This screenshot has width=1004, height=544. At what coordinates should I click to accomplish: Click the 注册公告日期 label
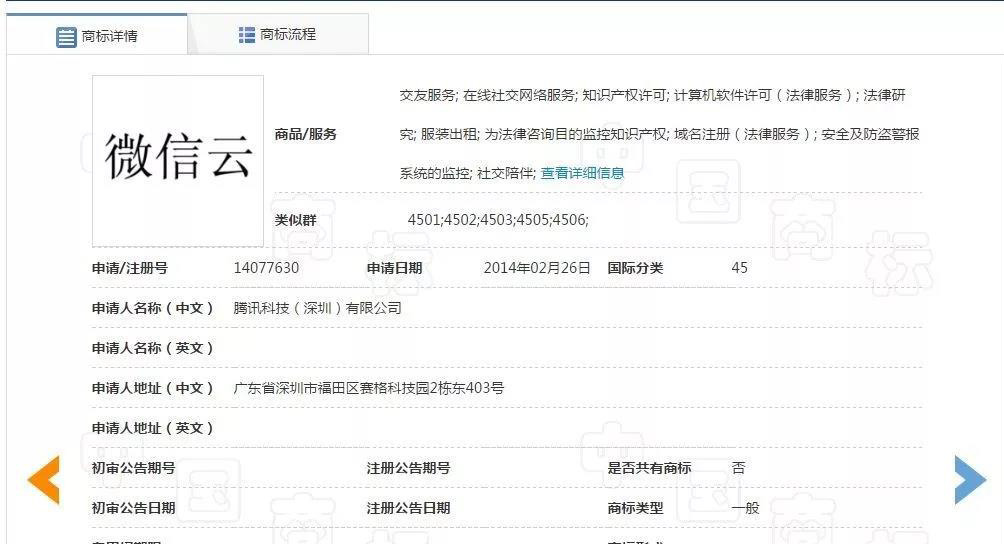point(409,508)
